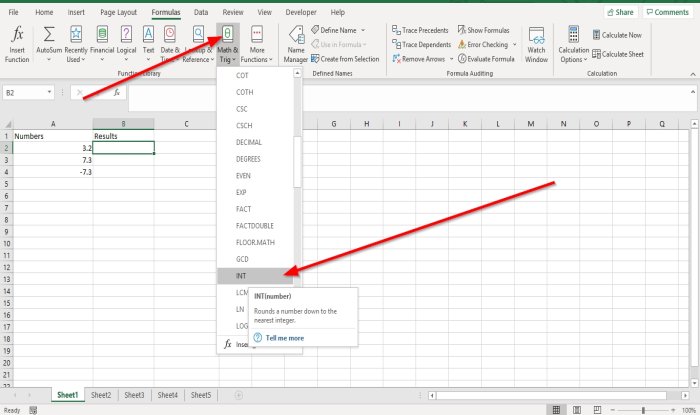Click the status bar macro record icon
The image size is (700, 415).
(33, 410)
